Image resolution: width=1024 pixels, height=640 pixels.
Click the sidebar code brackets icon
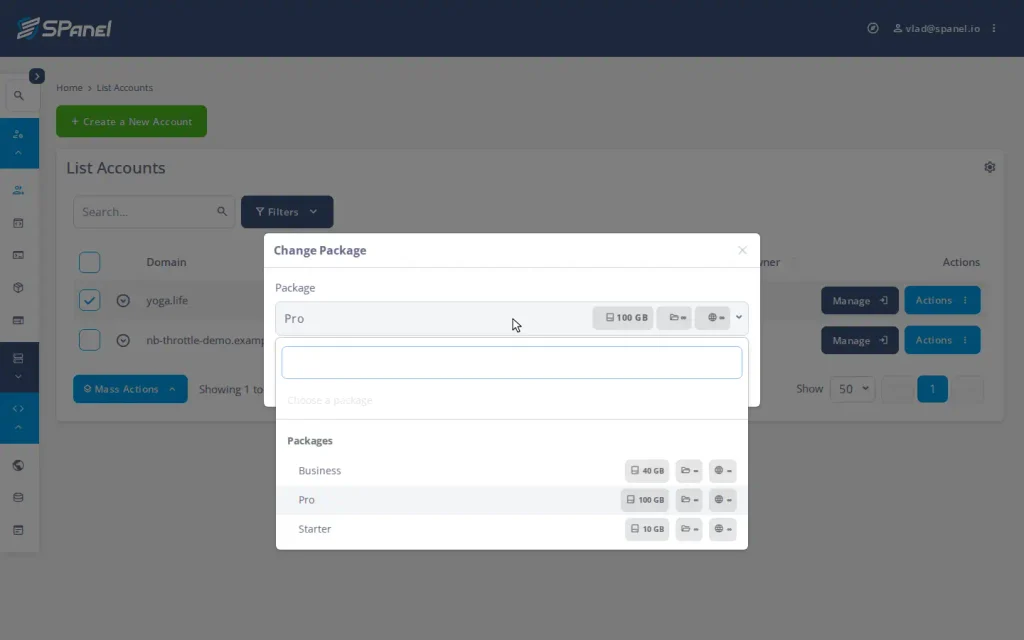click(18, 409)
